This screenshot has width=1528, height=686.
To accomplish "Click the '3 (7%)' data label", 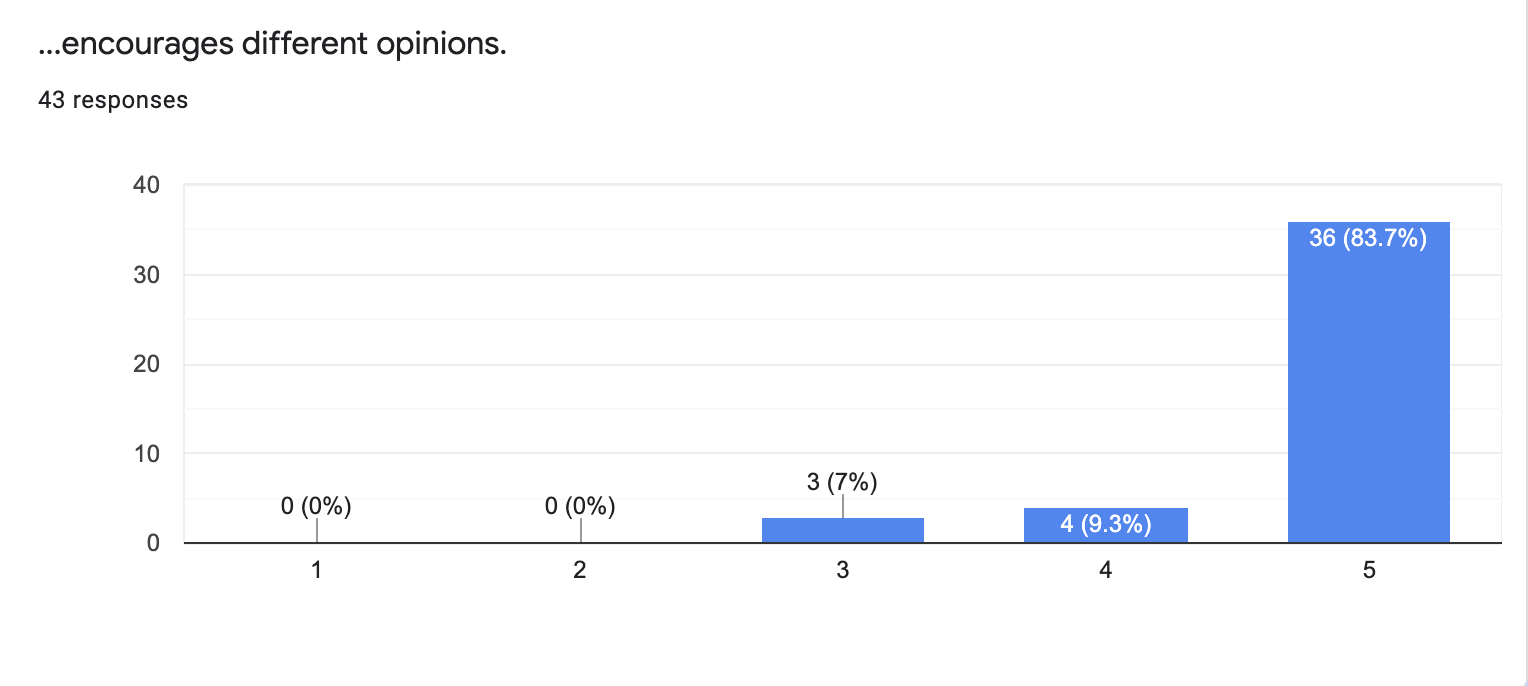I will pos(842,483).
